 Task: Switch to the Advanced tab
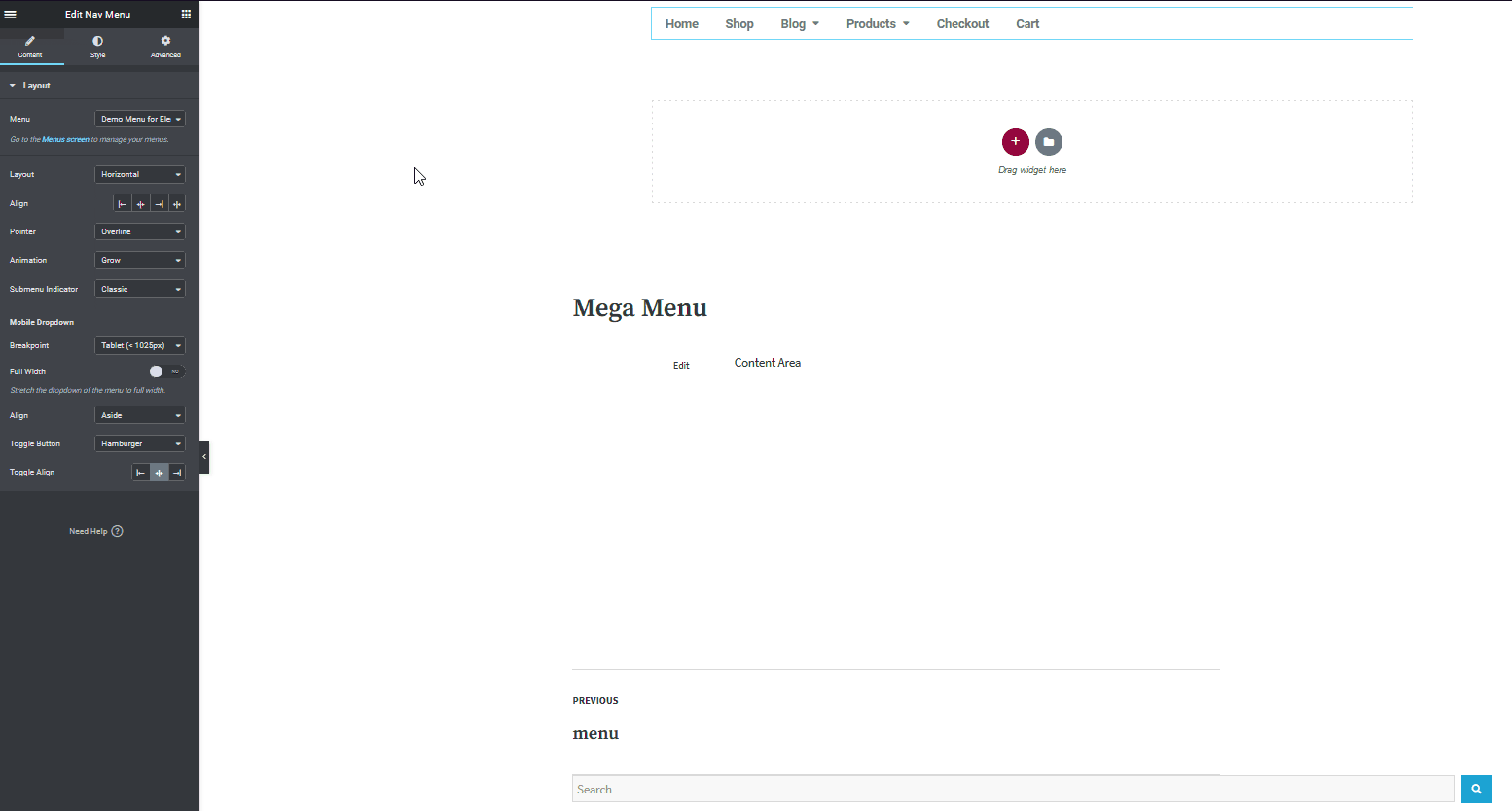tap(164, 47)
